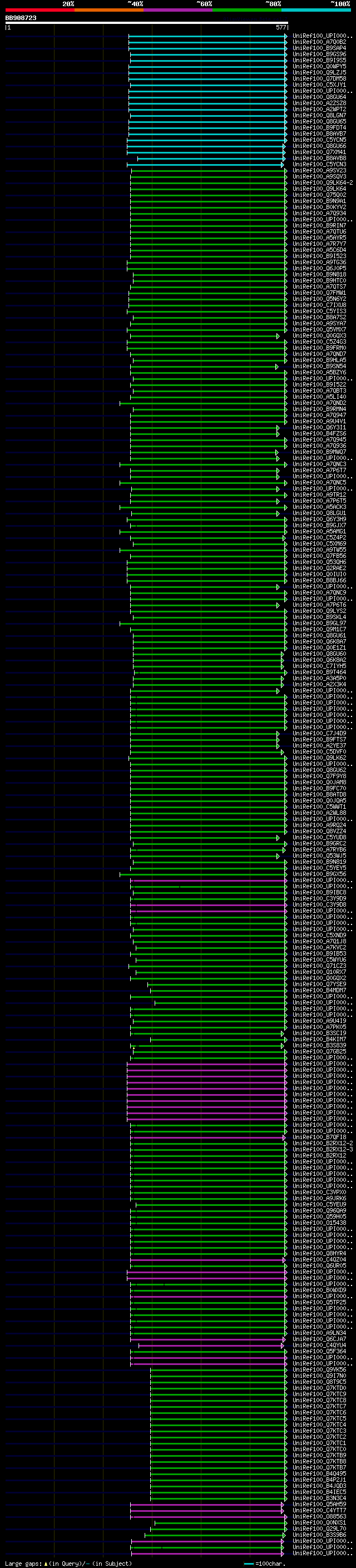Open hit UniRef100_B9GX56

319,874
